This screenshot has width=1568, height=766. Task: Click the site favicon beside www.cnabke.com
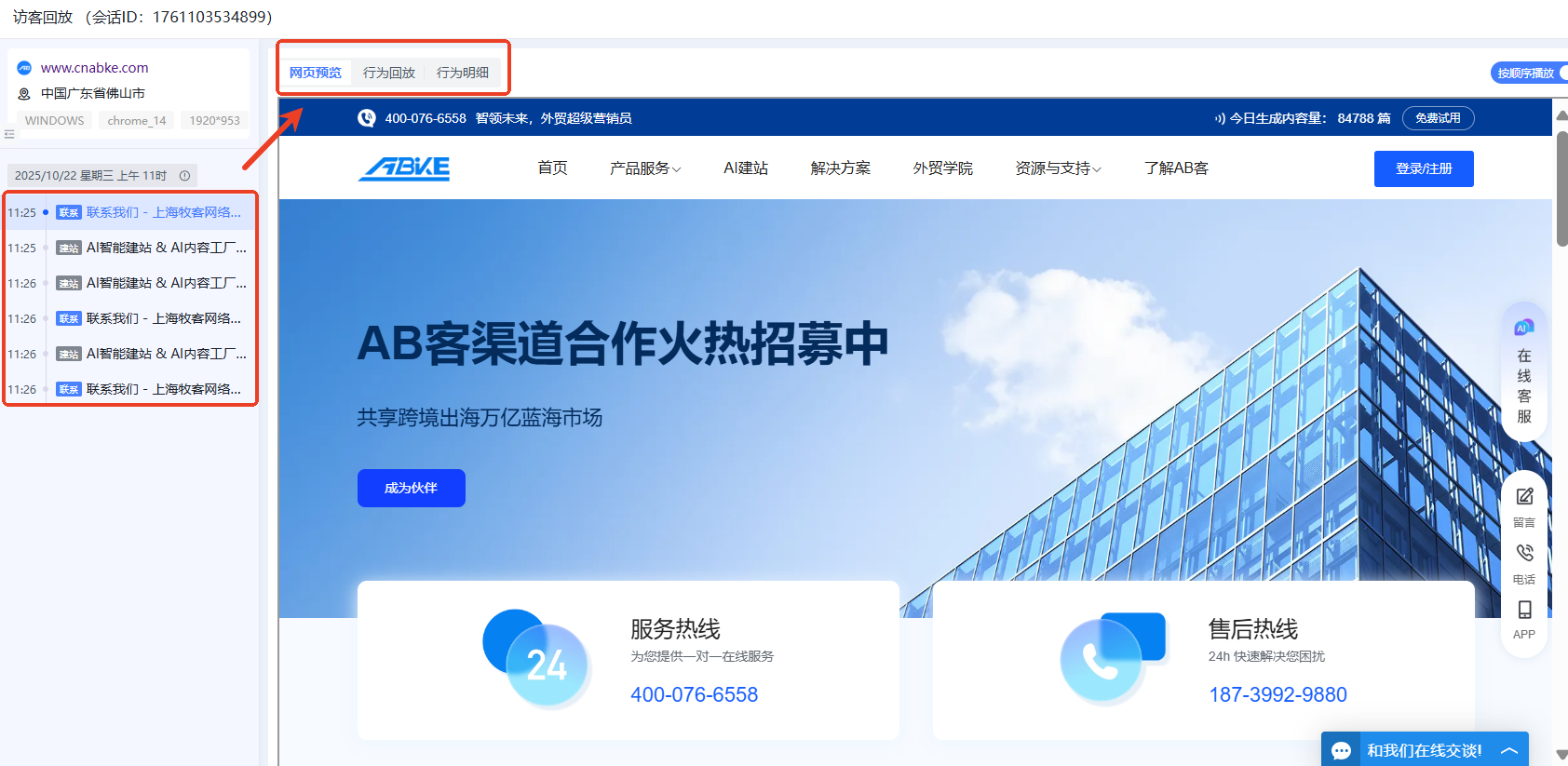click(x=24, y=68)
